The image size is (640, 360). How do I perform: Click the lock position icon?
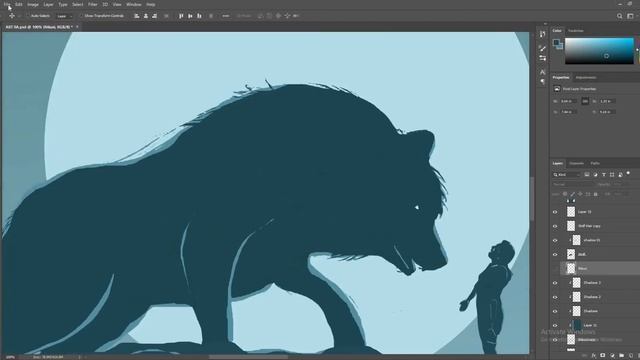[580, 194]
